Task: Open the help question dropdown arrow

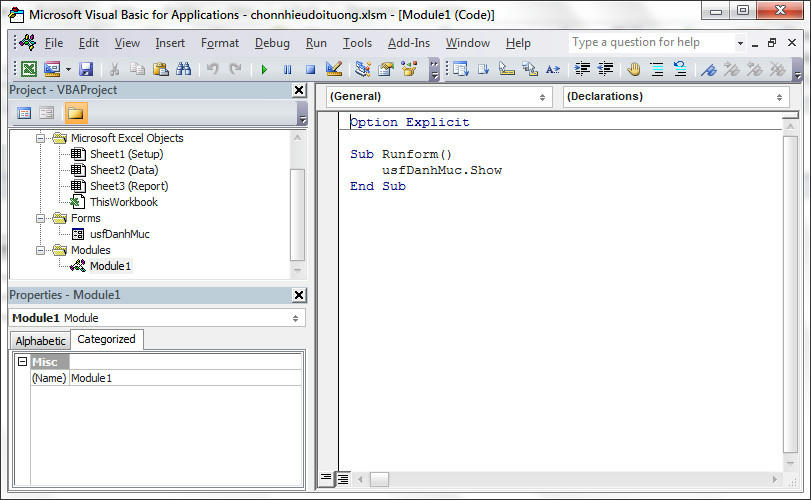Action: click(740, 43)
